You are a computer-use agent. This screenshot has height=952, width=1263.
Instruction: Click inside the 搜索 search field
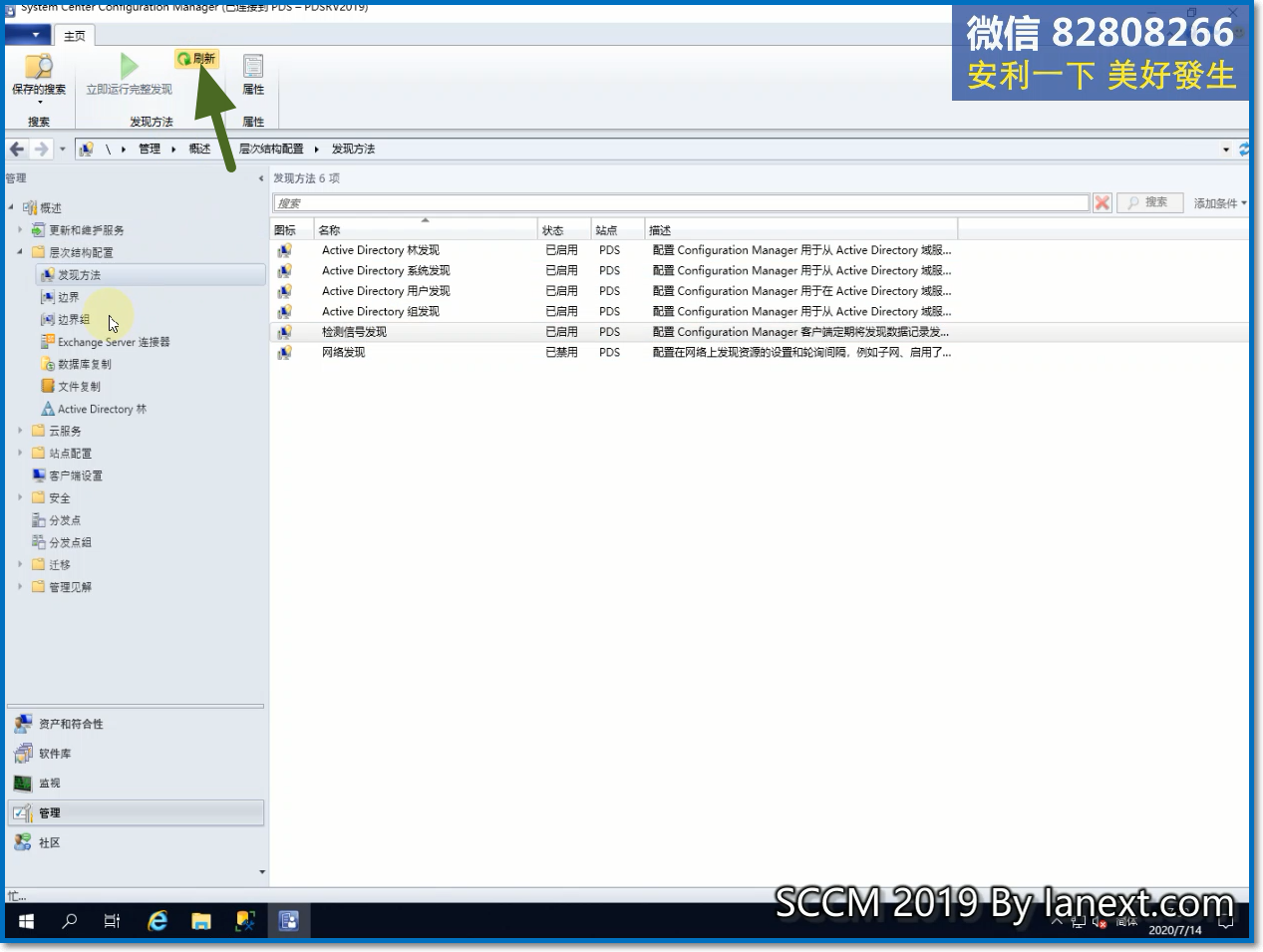[x=681, y=203]
